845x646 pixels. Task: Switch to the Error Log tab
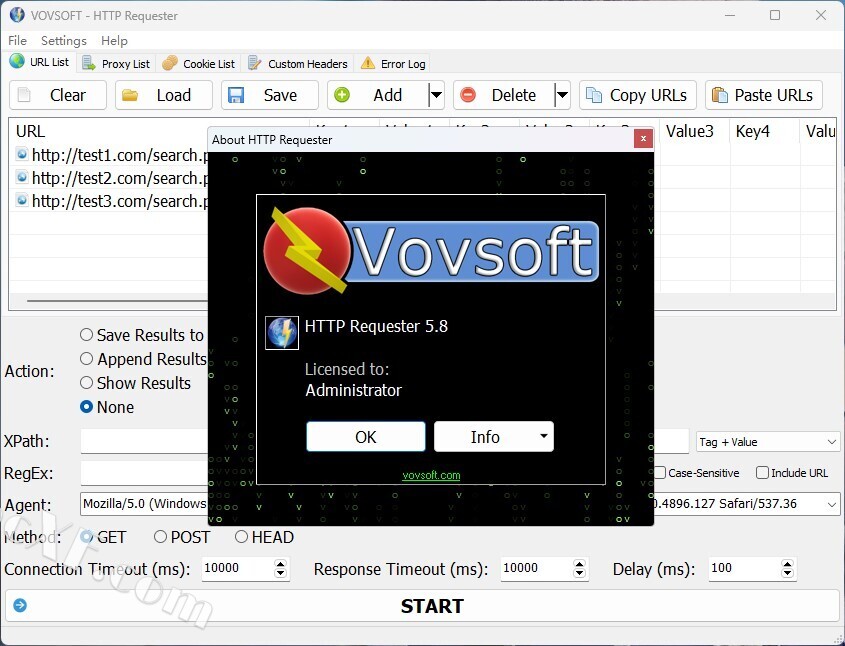click(x=393, y=64)
